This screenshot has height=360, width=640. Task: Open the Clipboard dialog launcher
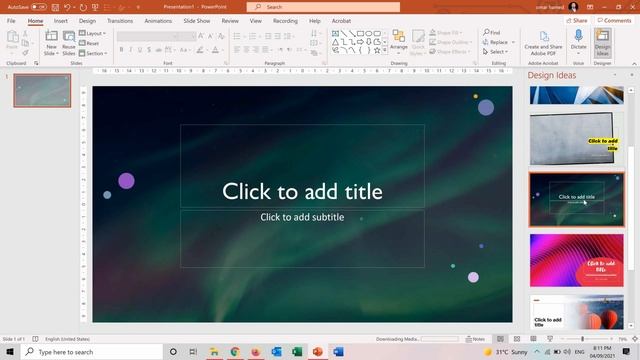[x=36, y=63]
